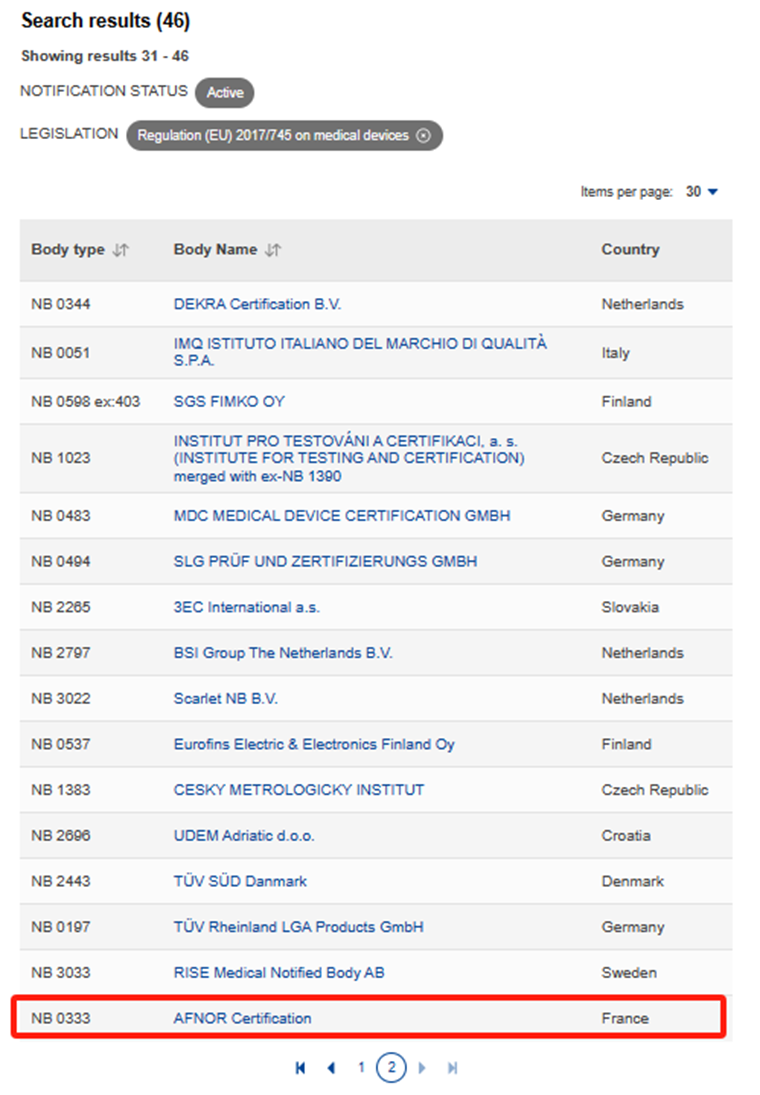Click body type cell NB 0598 ex:403
Screen dimensions: 760x1095
85,402
